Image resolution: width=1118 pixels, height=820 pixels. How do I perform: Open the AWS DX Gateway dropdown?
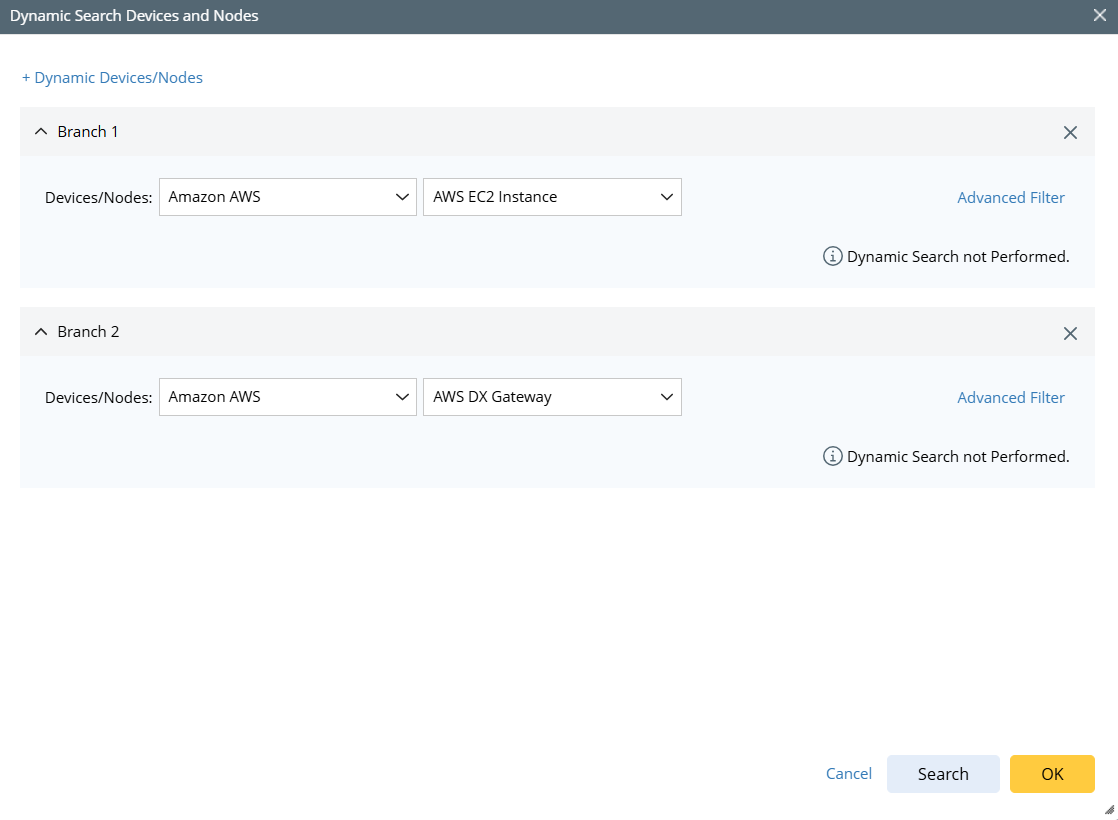[x=552, y=397]
